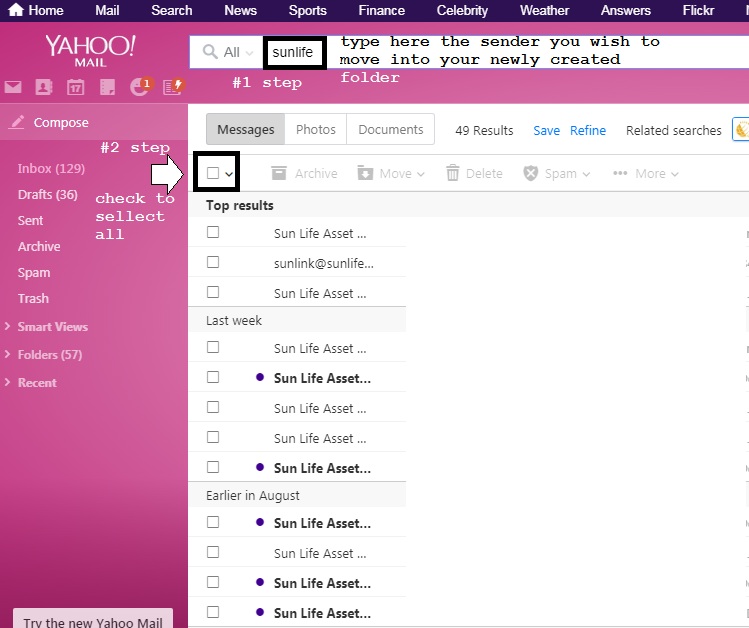Open Celebrity in the top navigation
The height and width of the screenshot is (628, 749).
click(462, 10)
